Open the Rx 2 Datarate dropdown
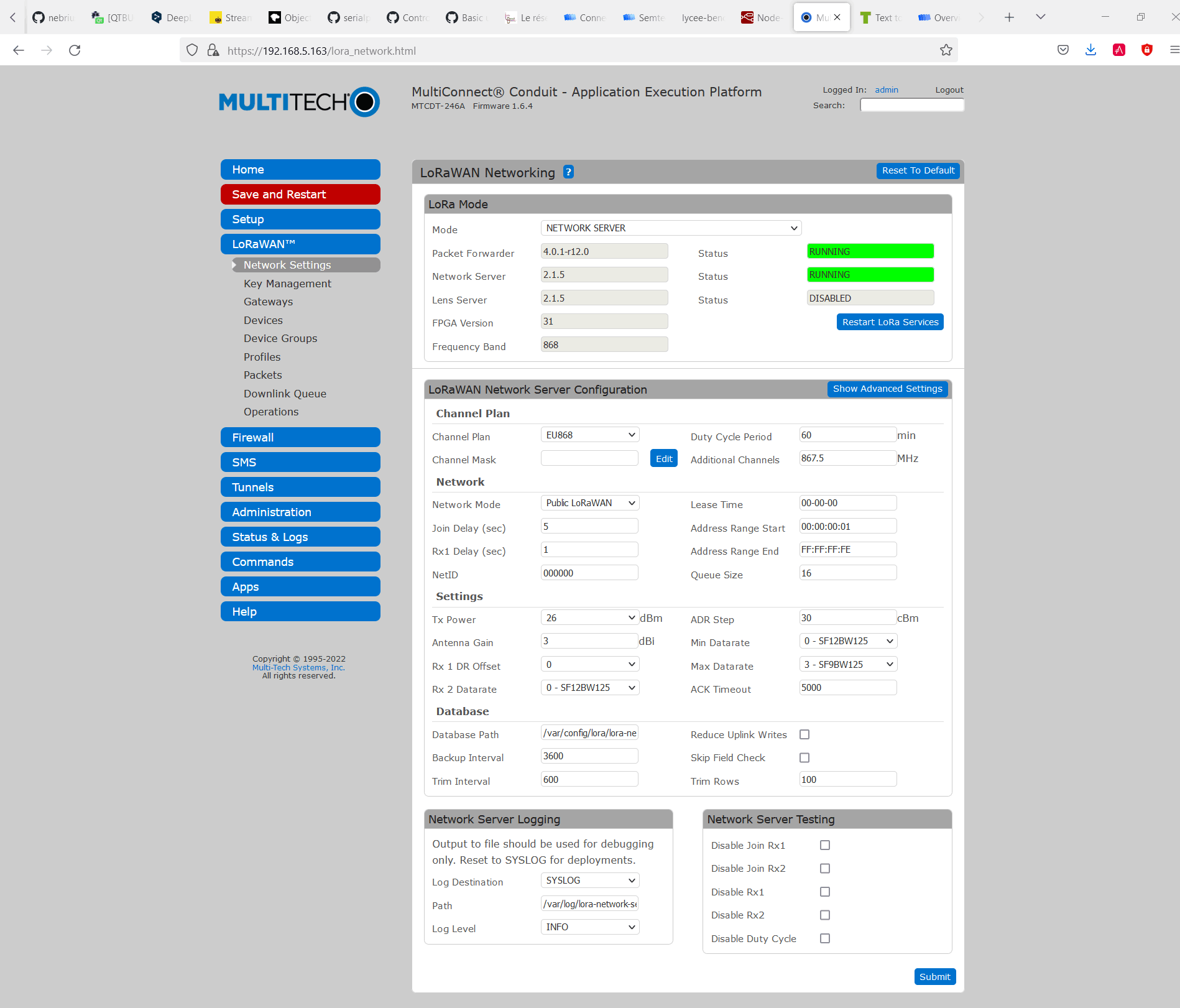Screen dimensions: 1180x1008 [x=590, y=688]
